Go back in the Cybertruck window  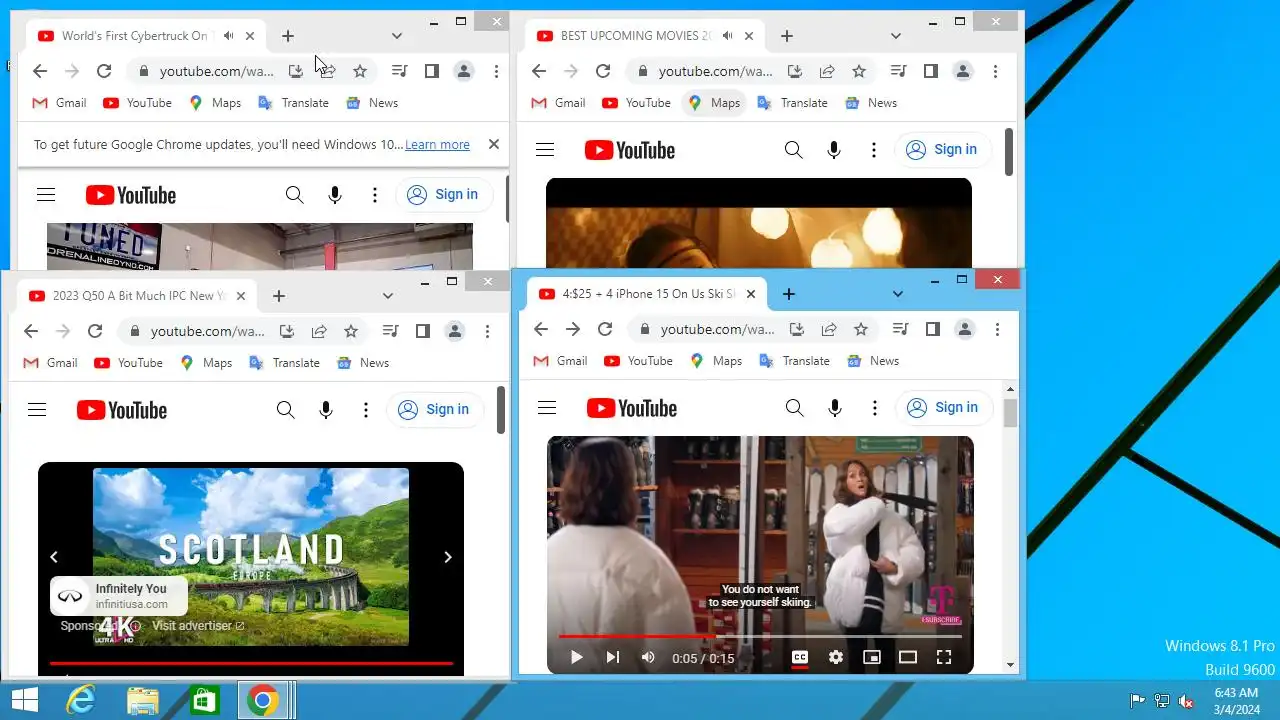40,71
